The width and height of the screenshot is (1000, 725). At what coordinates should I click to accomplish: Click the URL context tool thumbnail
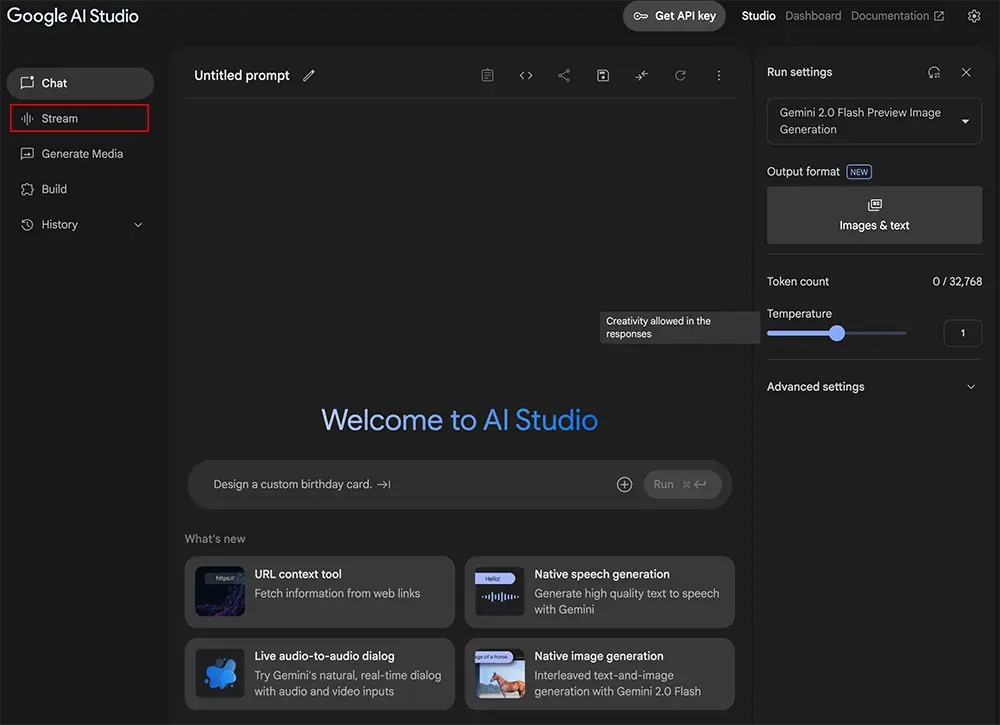220,591
